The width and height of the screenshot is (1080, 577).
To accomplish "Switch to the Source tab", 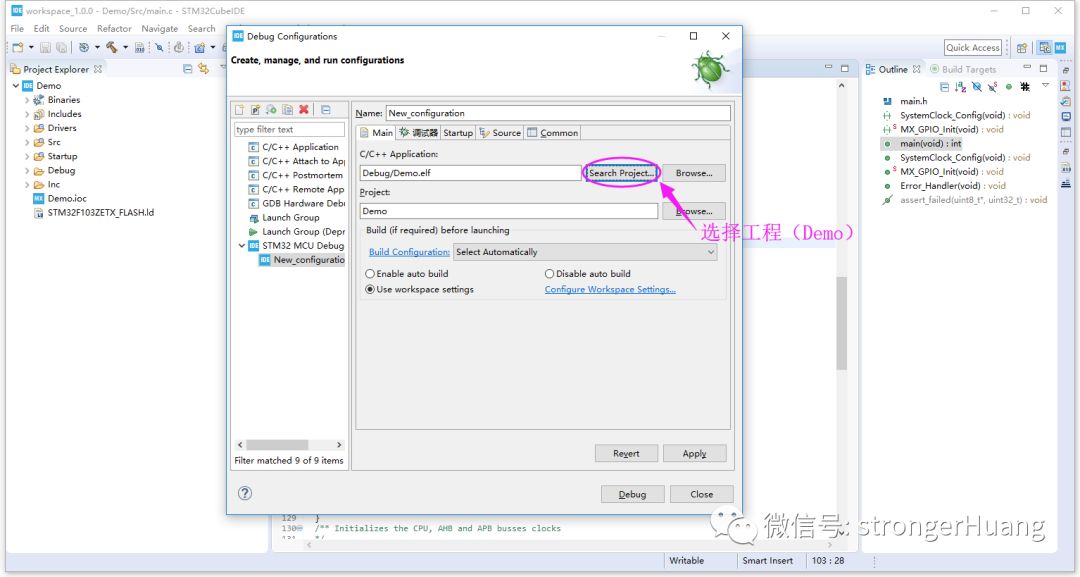I will click(501, 133).
